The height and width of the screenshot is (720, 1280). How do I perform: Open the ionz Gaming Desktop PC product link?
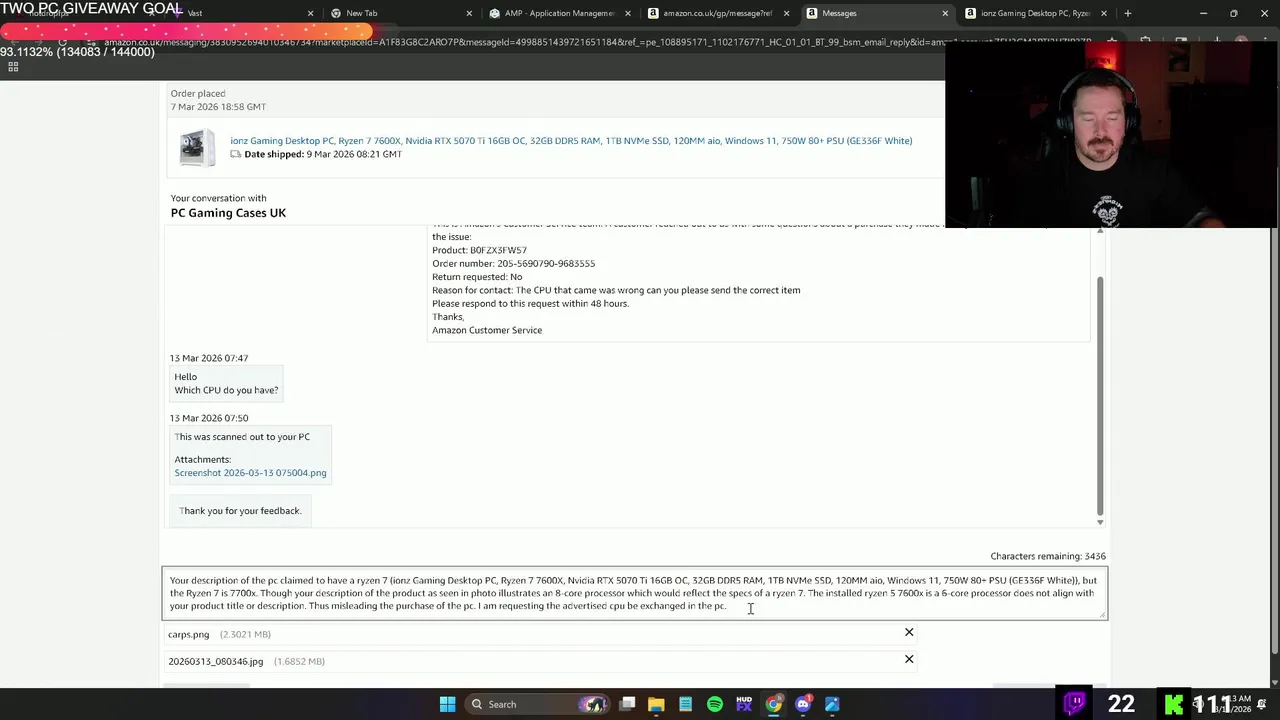[571, 141]
